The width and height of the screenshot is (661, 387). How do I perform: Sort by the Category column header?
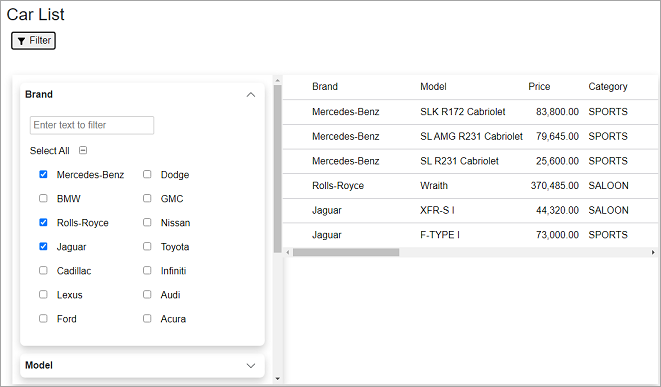(x=608, y=87)
